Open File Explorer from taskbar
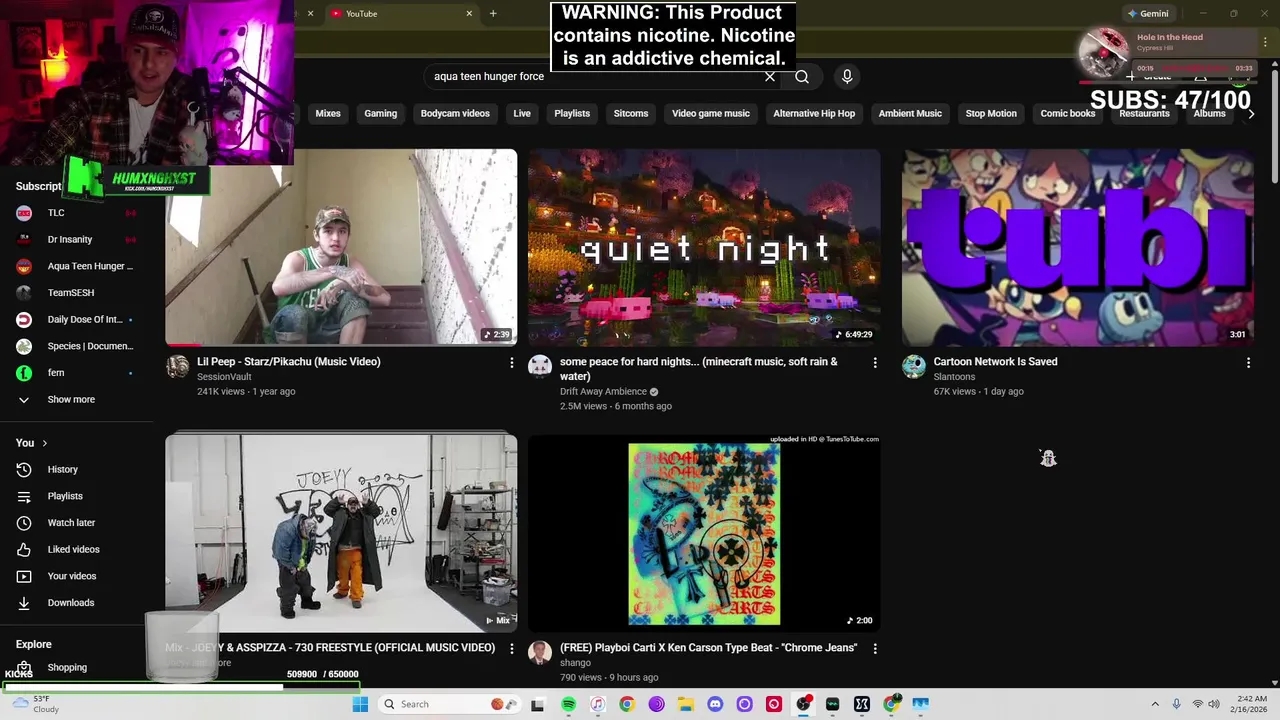The image size is (1280, 720). click(x=686, y=704)
